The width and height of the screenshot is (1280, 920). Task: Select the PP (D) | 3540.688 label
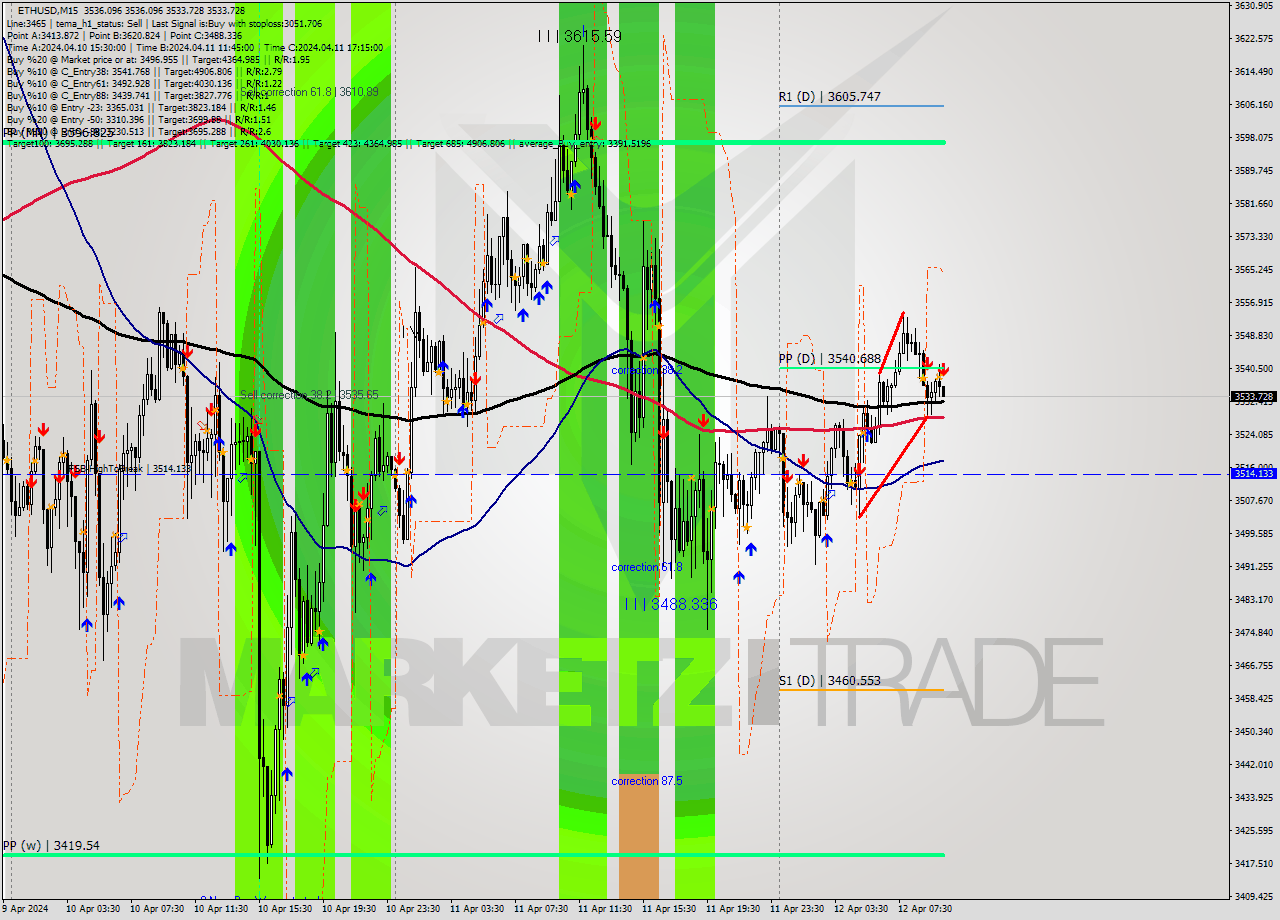click(830, 359)
